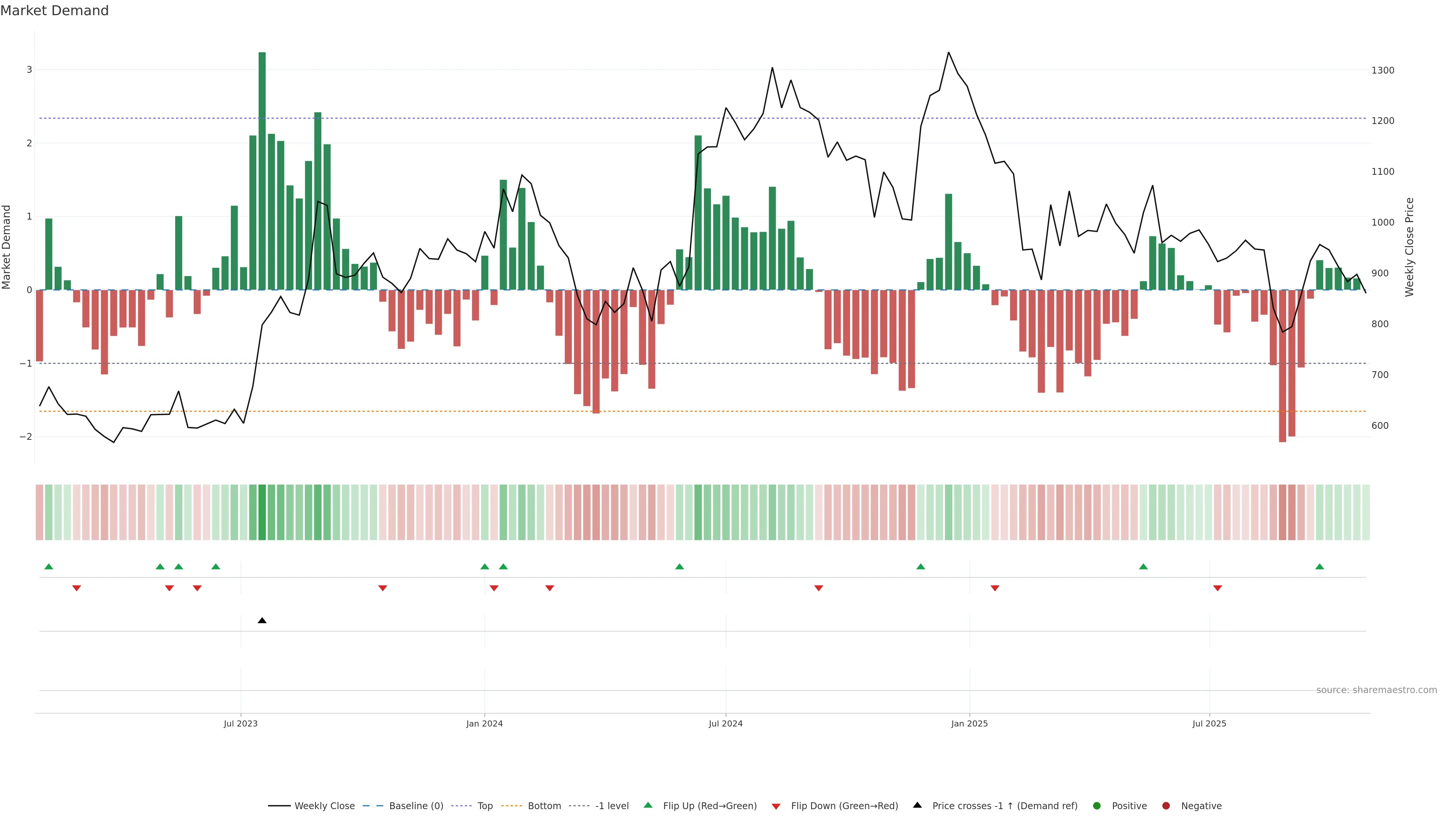Click the last green flip-up triangle marker
Viewport: 1456px width, 819px height.
tap(1320, 566)
